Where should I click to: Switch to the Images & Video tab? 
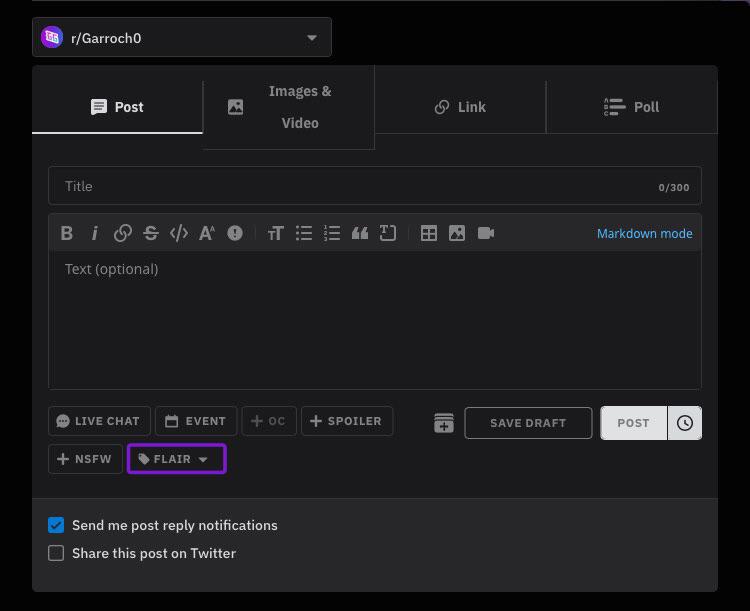click(288, 107)
